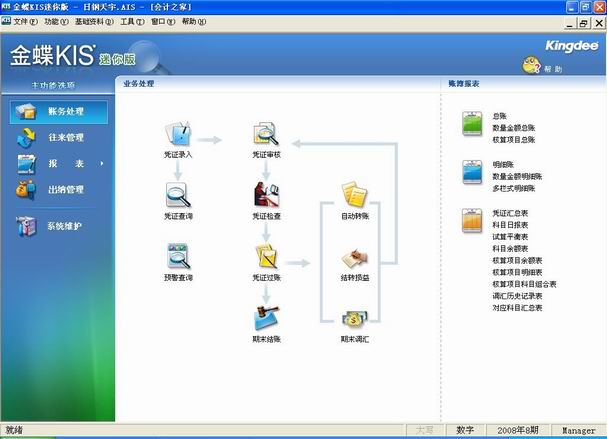
Task: Open the 期末结账 period closing gavel icon
Action: pyautogui.click(x=266, y=317)
